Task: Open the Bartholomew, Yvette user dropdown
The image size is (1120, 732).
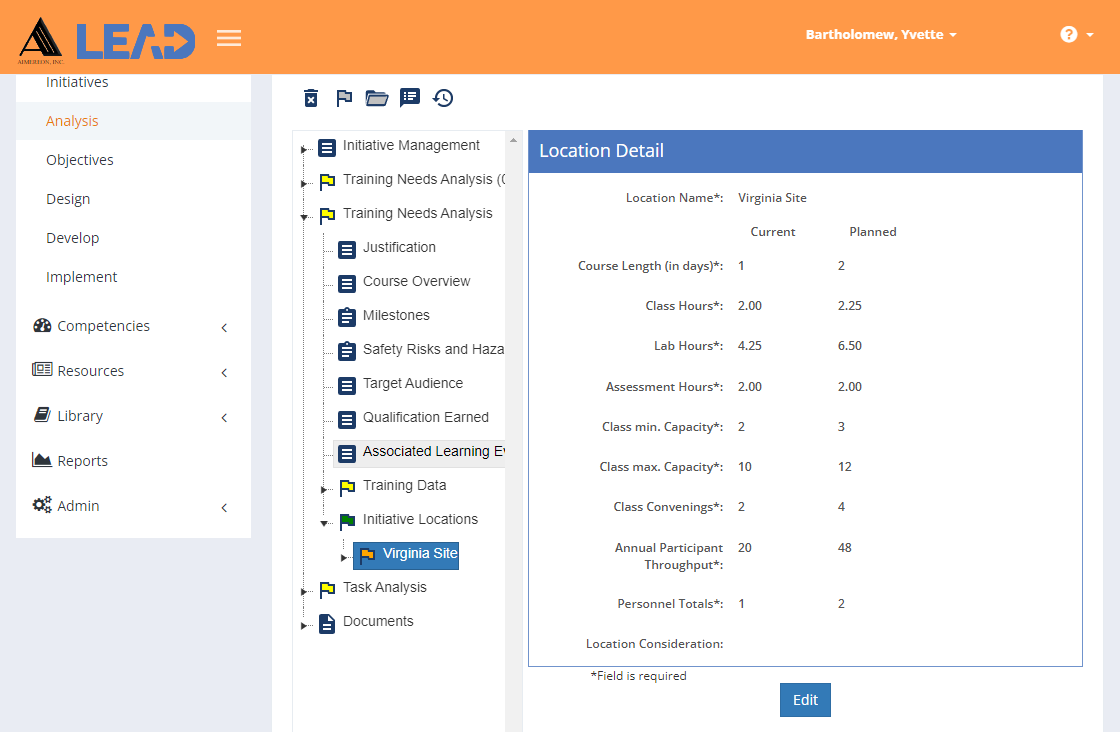Action: coord(881,34)
